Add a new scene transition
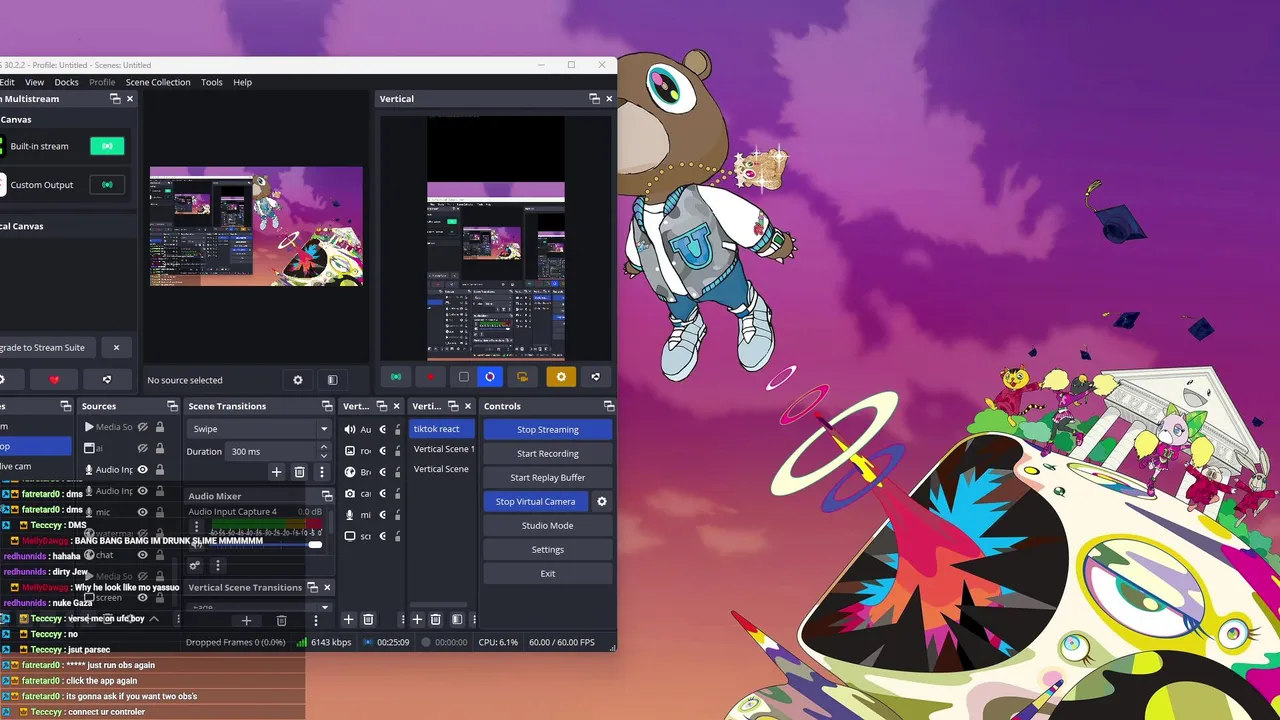The width and height of the screenshot is (1280, 720). [x=277, y=472]
